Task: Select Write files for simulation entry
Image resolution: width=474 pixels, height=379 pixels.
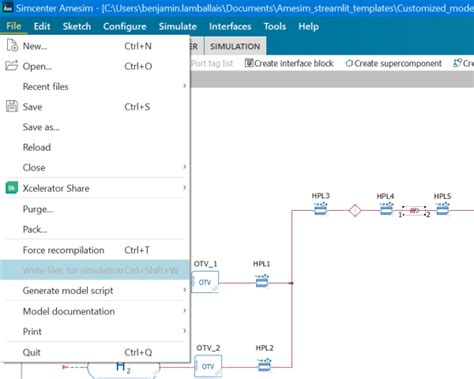Action: click(95, 270)
